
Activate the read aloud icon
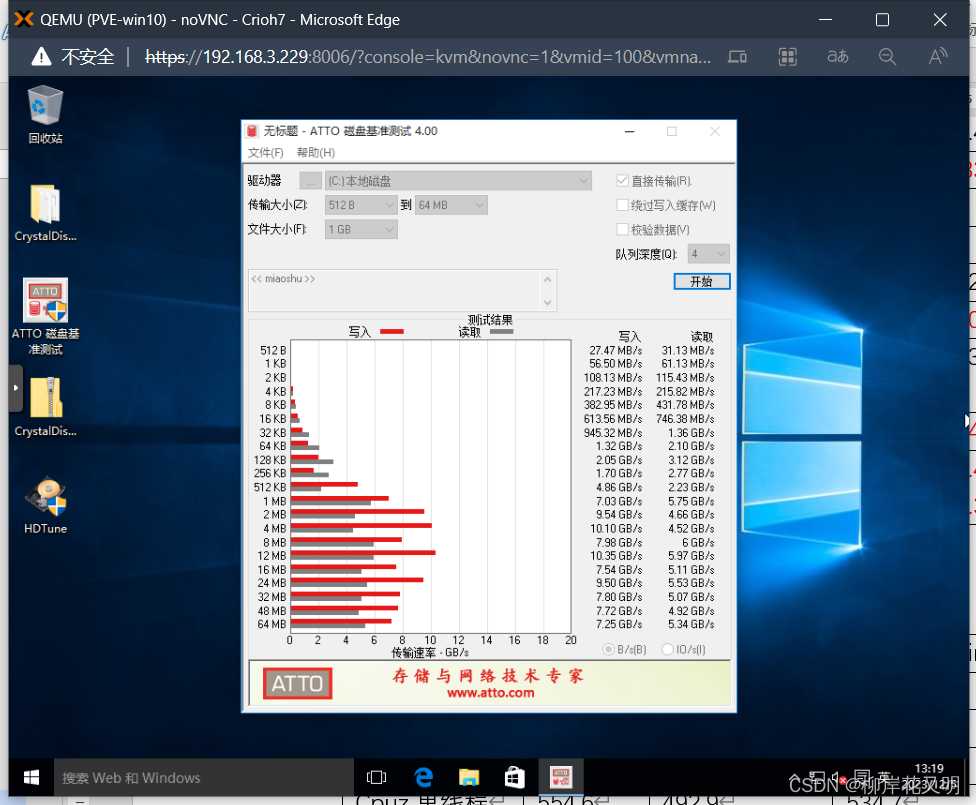tap(937, 57)
